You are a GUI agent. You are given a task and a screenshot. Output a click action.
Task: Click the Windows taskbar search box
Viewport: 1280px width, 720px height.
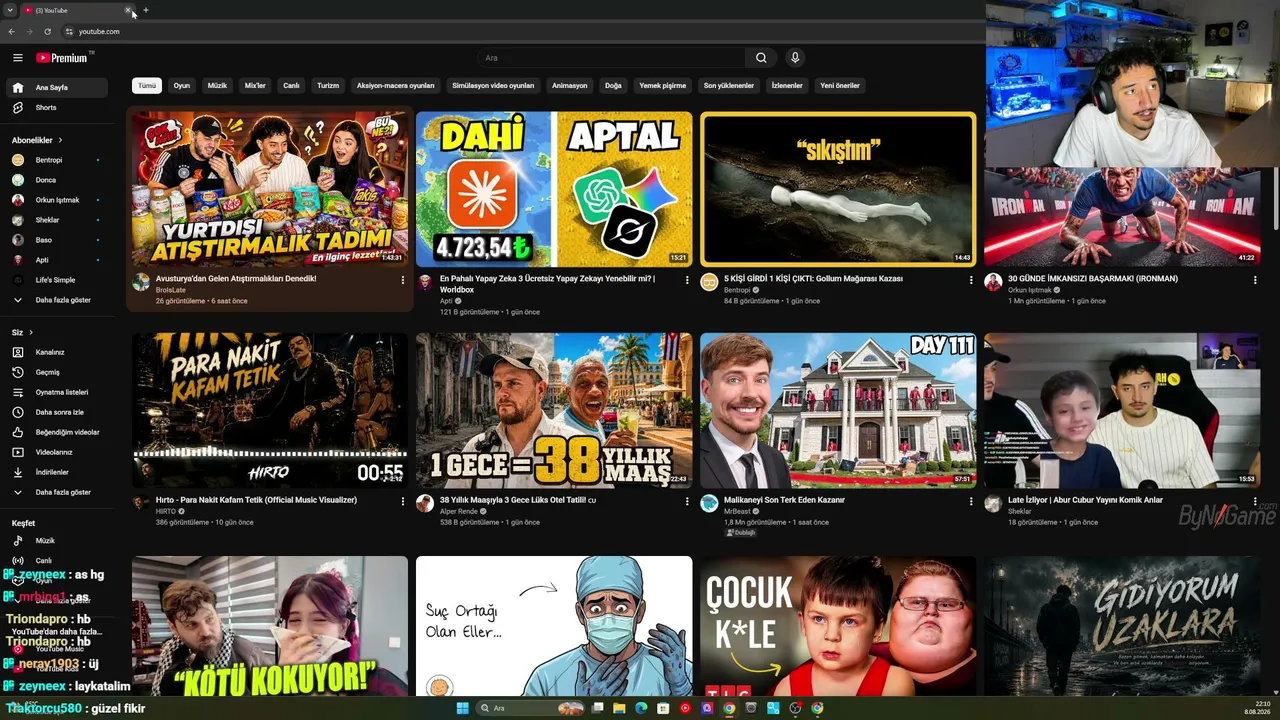click(x=528, y=708)
